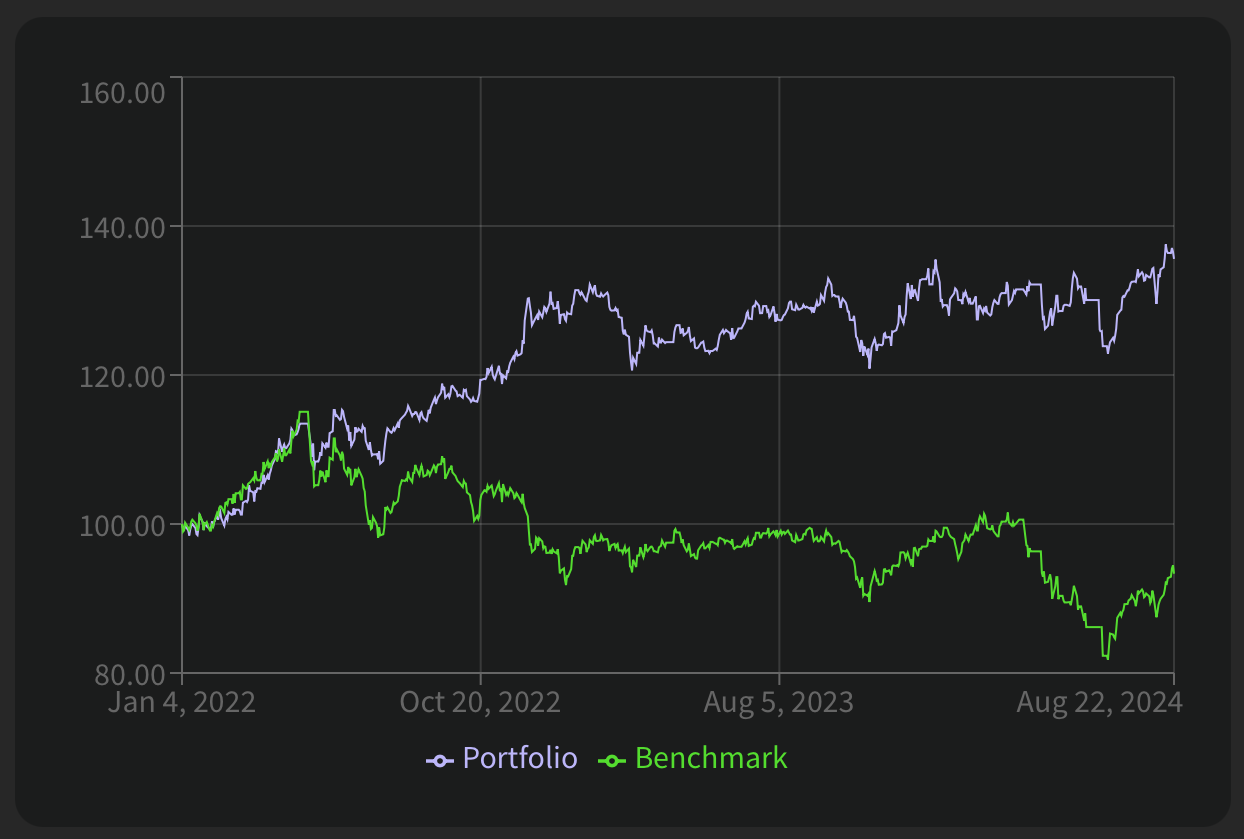The image size is (1244, 839).
Task: Click where Aug 5, 2023 gridline crosses 140.00
Action: [x=779, y=226]
